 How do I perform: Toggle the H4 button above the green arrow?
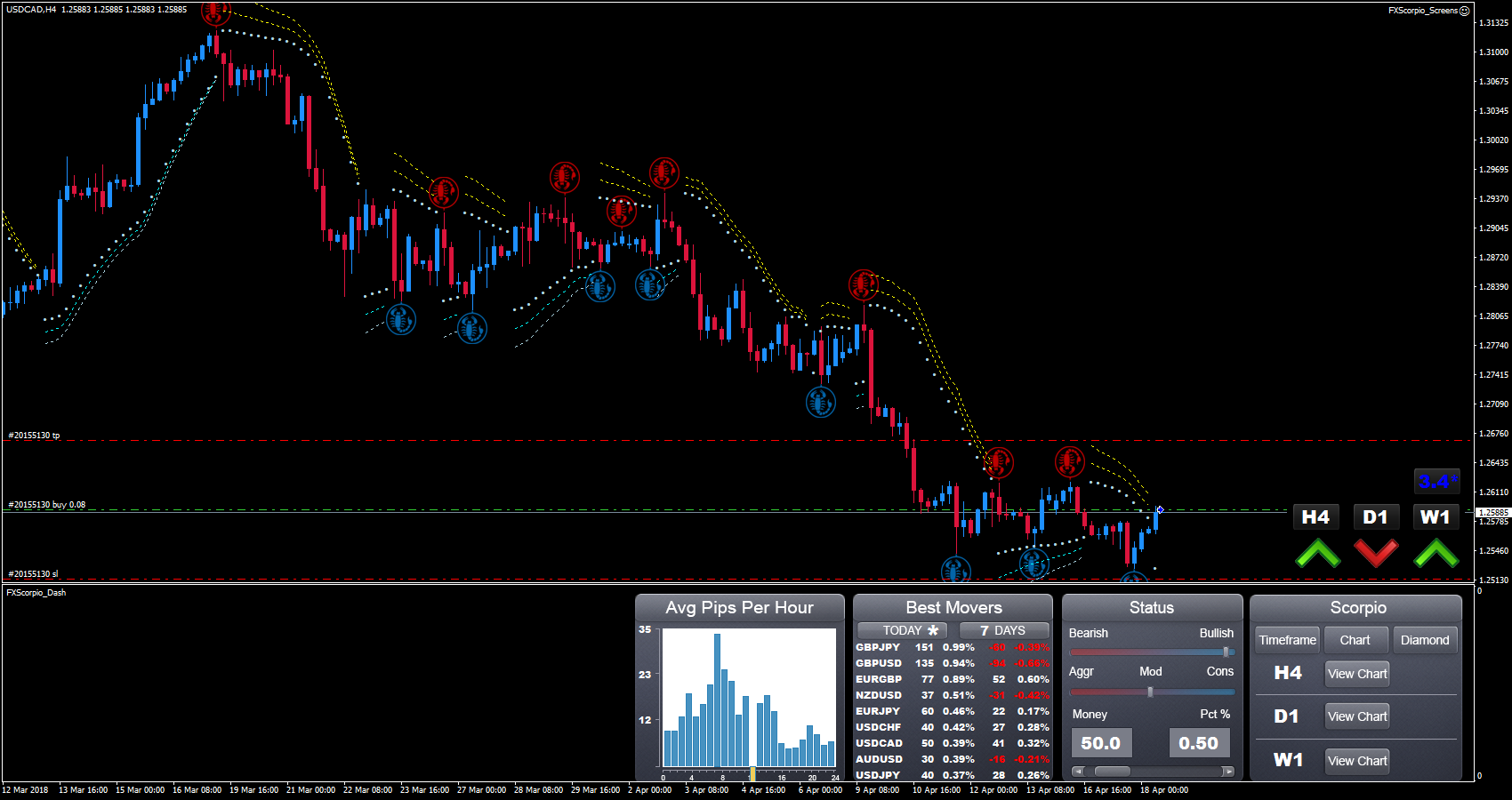(1315, 517)
